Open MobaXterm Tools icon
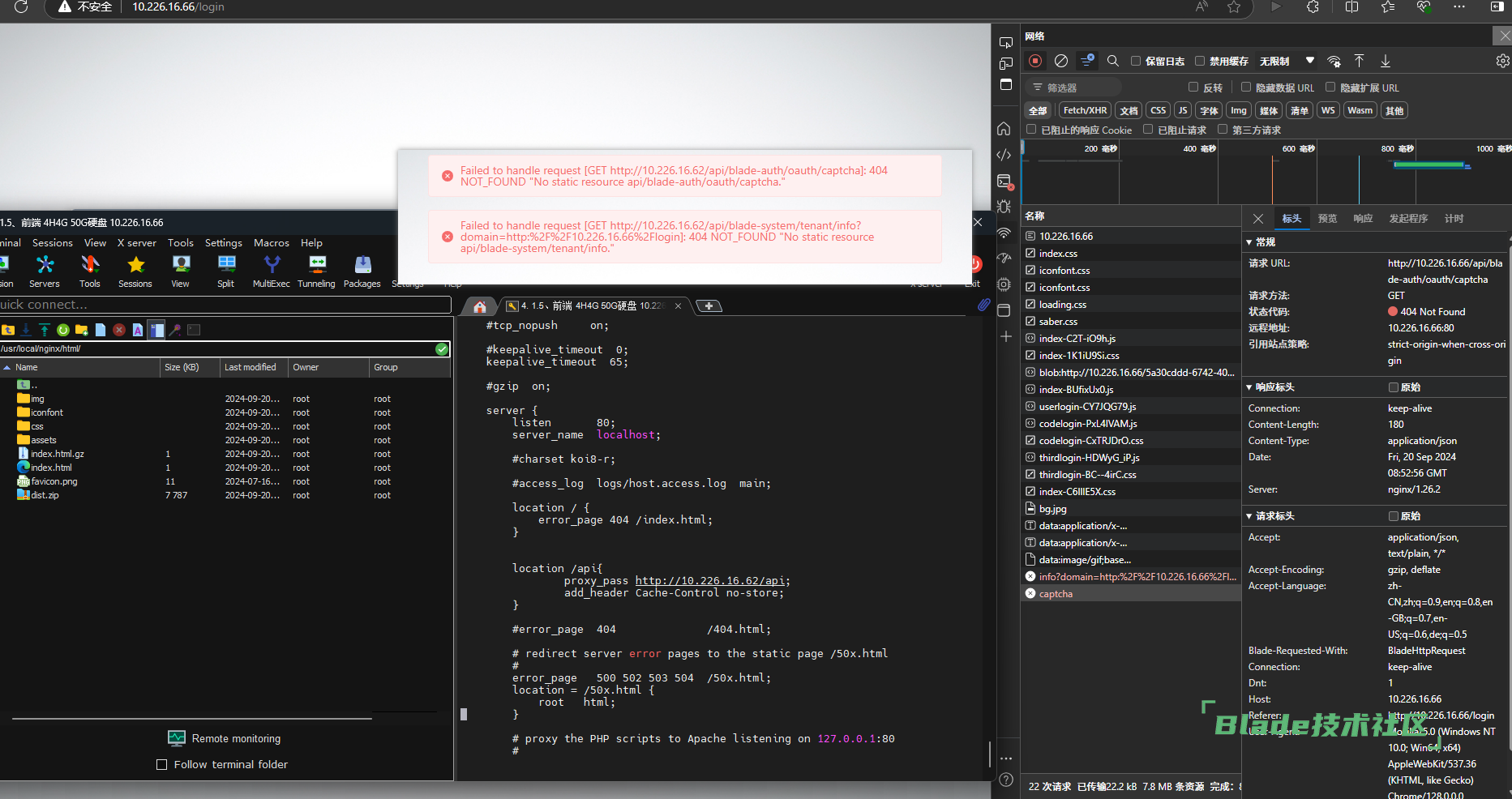The width and height of the screenshot is (1512, 799). point(90,271)
